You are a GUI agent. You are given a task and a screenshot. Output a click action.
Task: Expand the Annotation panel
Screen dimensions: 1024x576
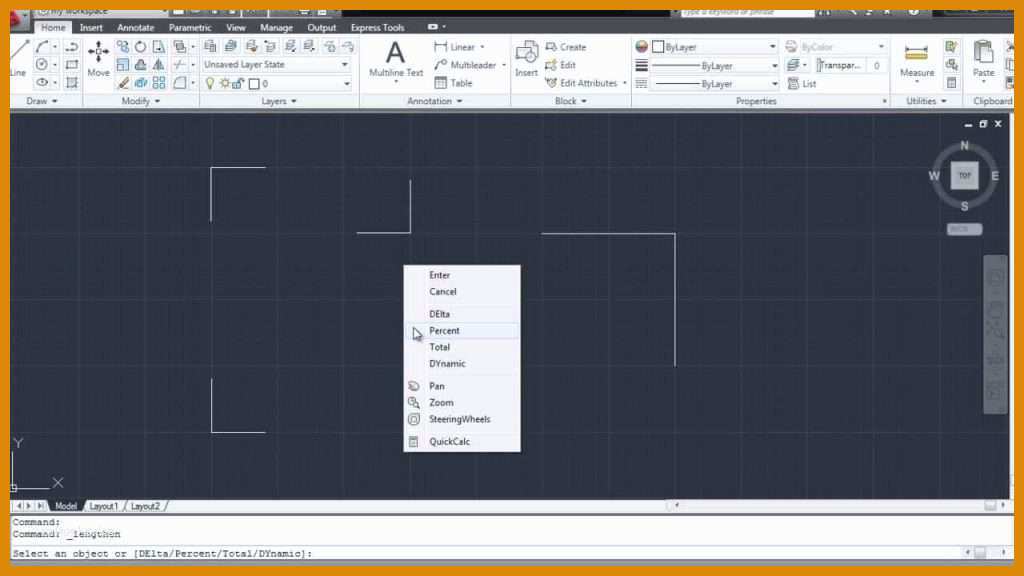click(434, 101)
